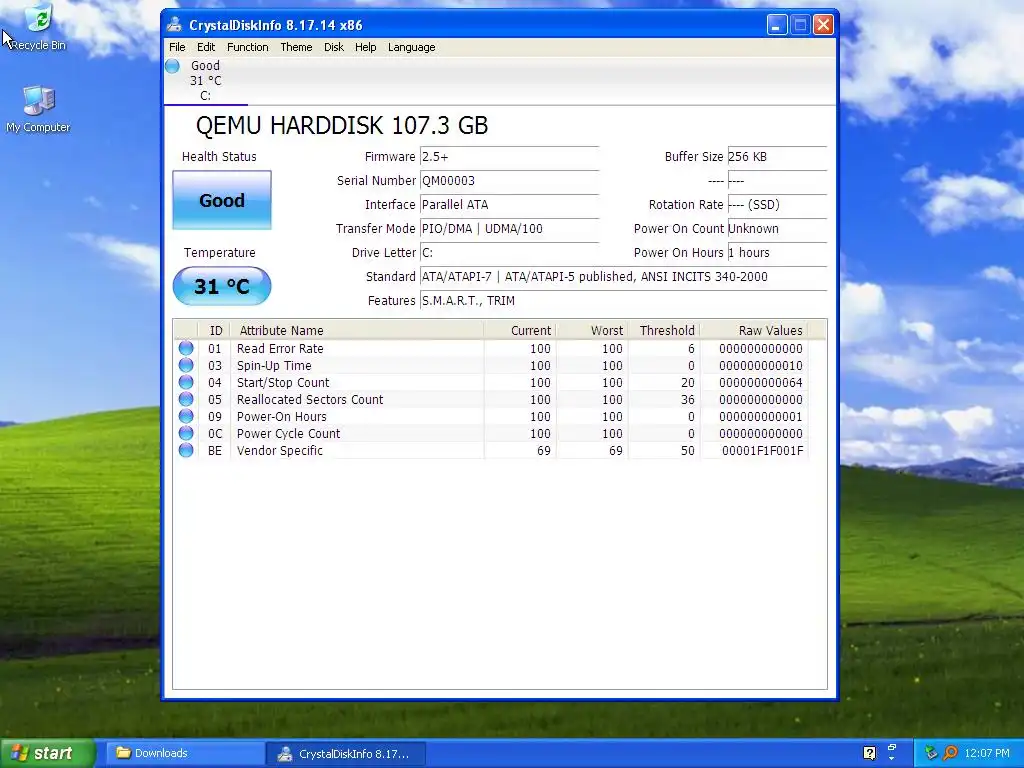The width and height of the screenshot is (1024, 768).
Task: Open the Help menu
Action: coord(365,47)
